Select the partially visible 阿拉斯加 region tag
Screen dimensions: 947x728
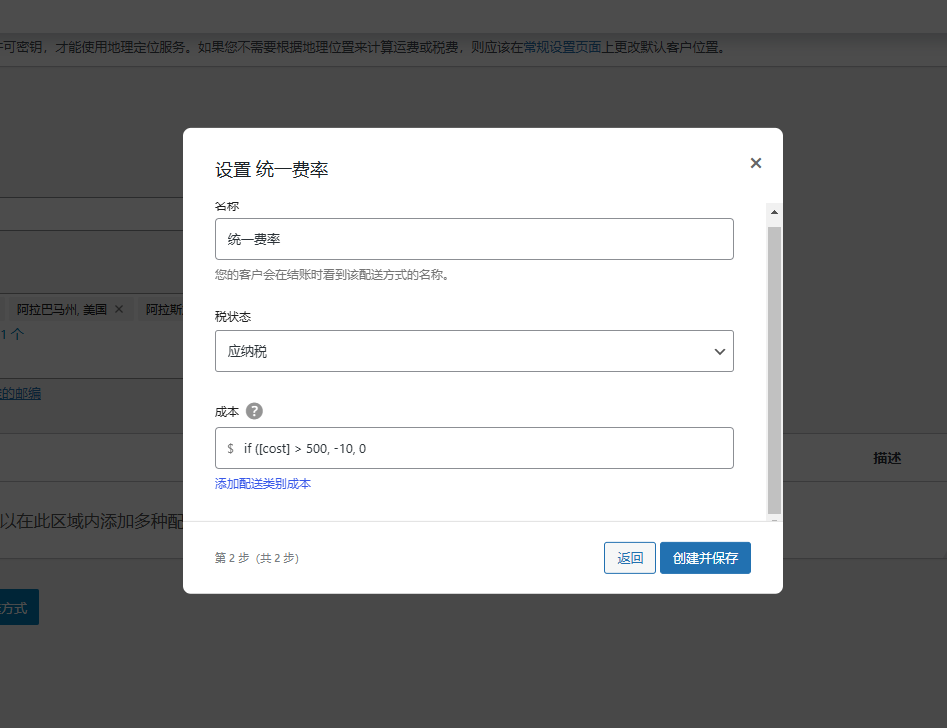click(165, 309)
